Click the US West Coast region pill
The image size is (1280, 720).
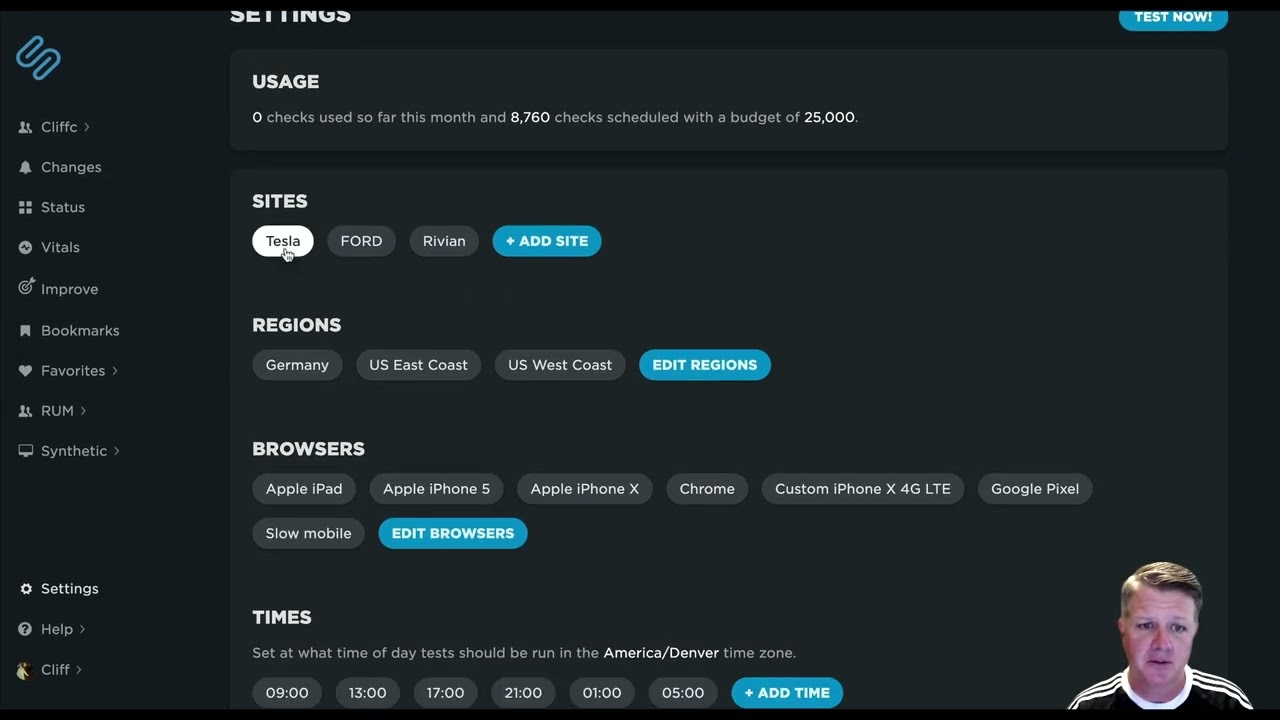pyautogui.click(x=560, y=365)
